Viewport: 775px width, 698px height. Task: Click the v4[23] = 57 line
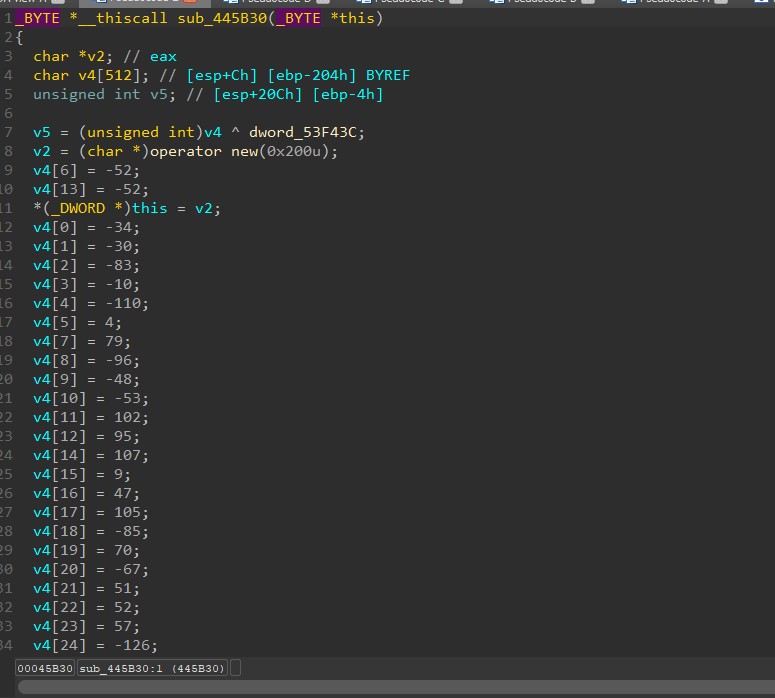click(86, 626)
